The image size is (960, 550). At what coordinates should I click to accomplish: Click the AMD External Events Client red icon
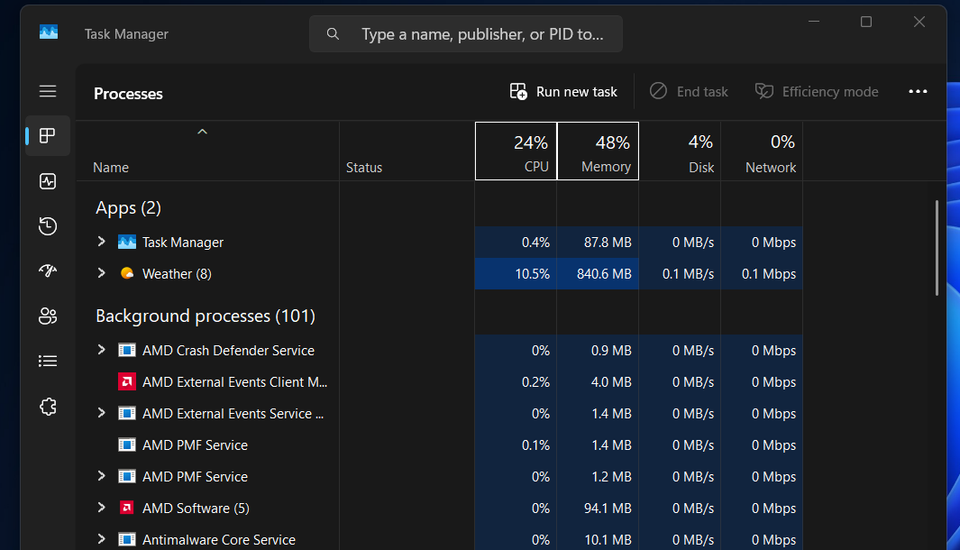coord(127,382)
